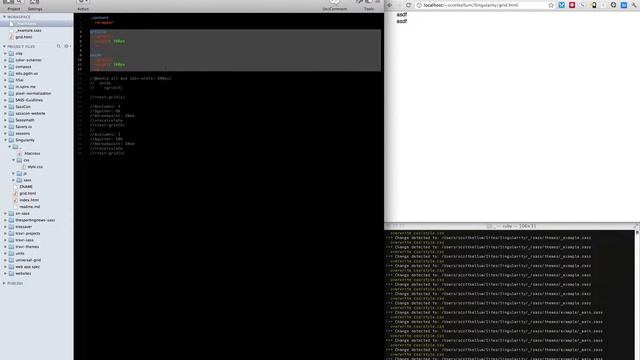Expand the color-schemer folder
Screen dimensions: 640x360
point(5,60)
